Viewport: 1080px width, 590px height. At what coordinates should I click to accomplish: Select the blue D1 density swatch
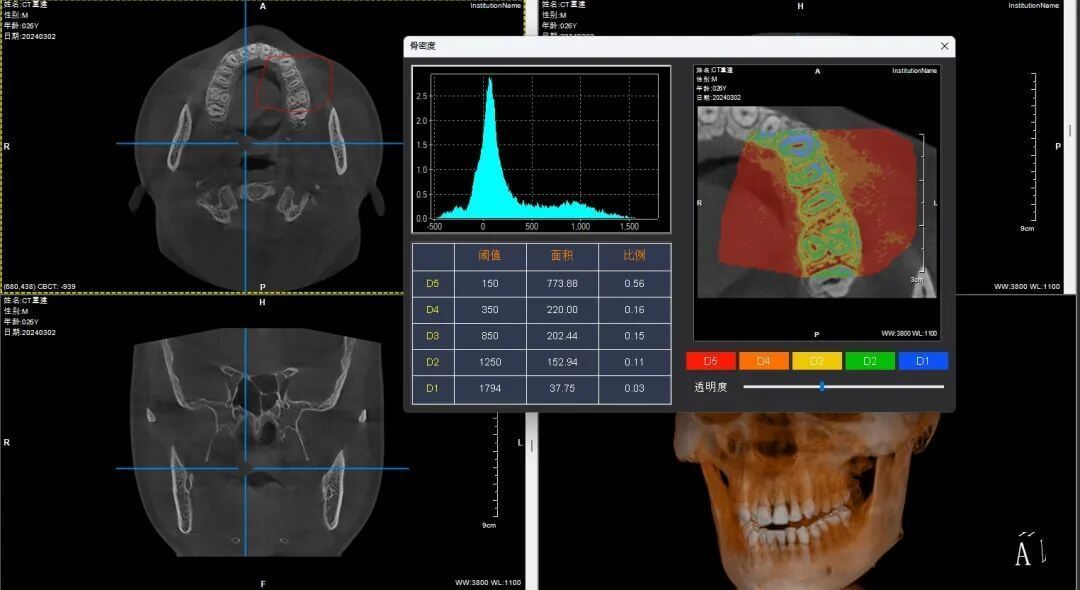(923, 361)
